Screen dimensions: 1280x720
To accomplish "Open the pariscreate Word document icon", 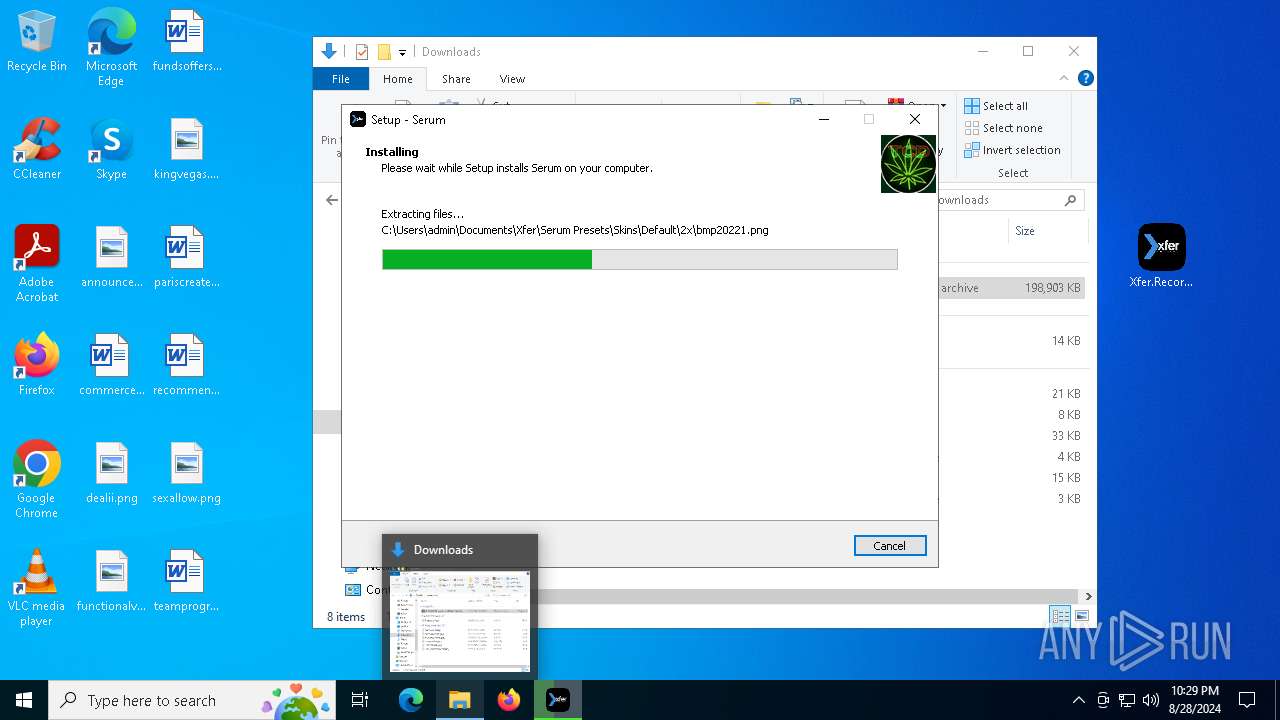I will [x=186, y=258].
